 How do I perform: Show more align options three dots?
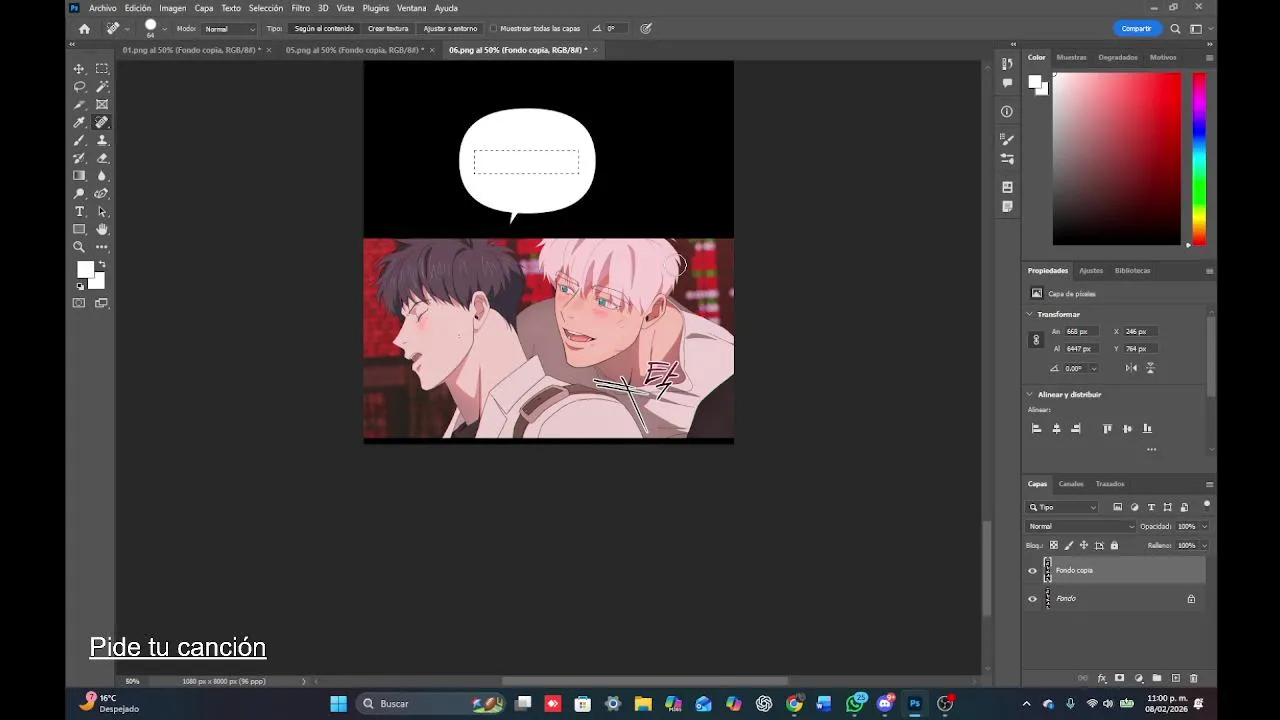click(x=1151, y=450)
